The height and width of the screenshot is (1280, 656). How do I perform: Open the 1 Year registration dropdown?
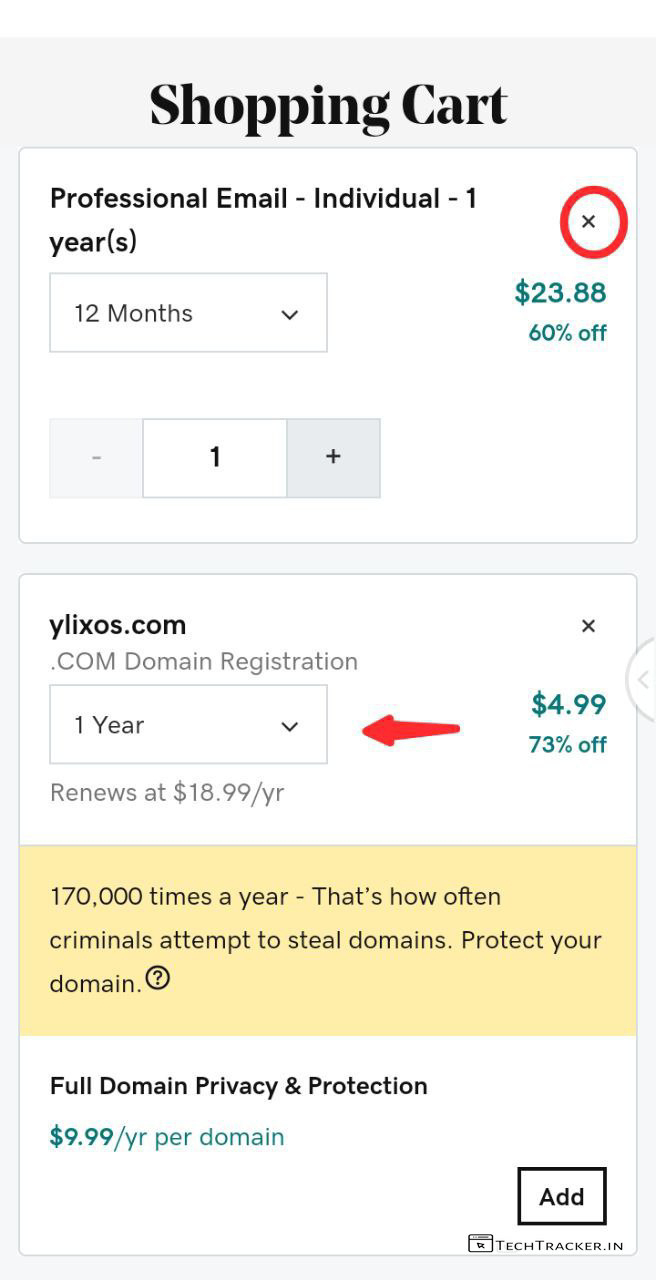188,725
